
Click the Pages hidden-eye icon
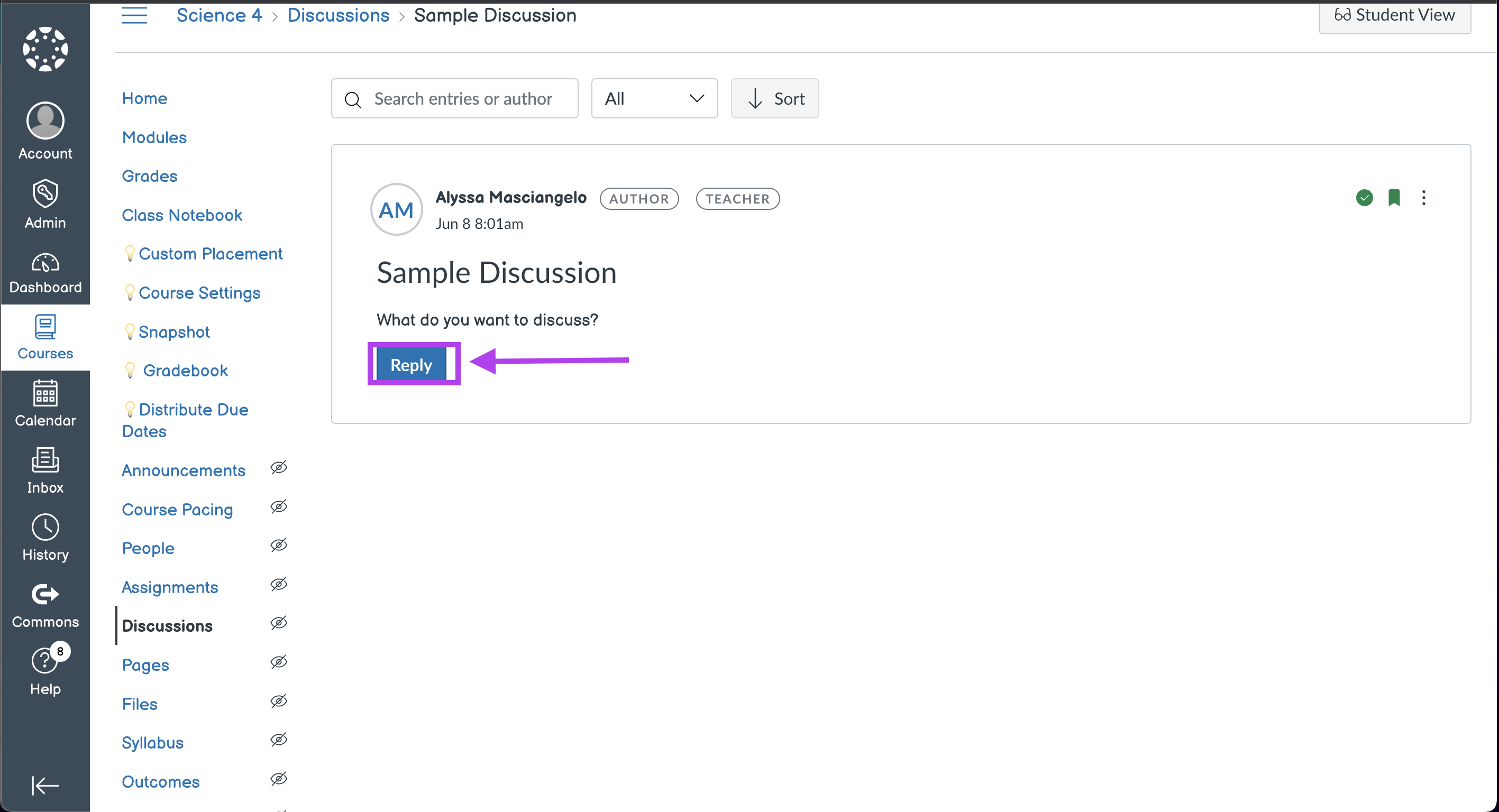click(279, 662)
